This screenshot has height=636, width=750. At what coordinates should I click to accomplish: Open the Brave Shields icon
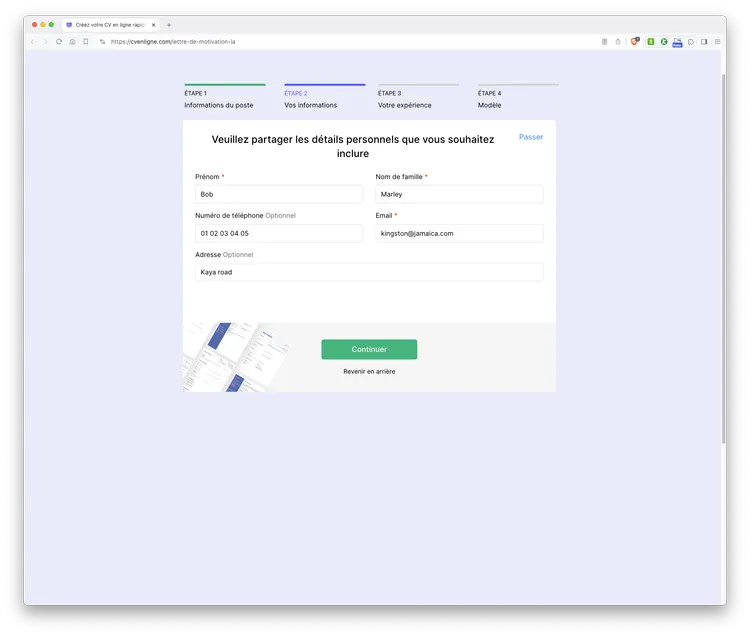635,42
